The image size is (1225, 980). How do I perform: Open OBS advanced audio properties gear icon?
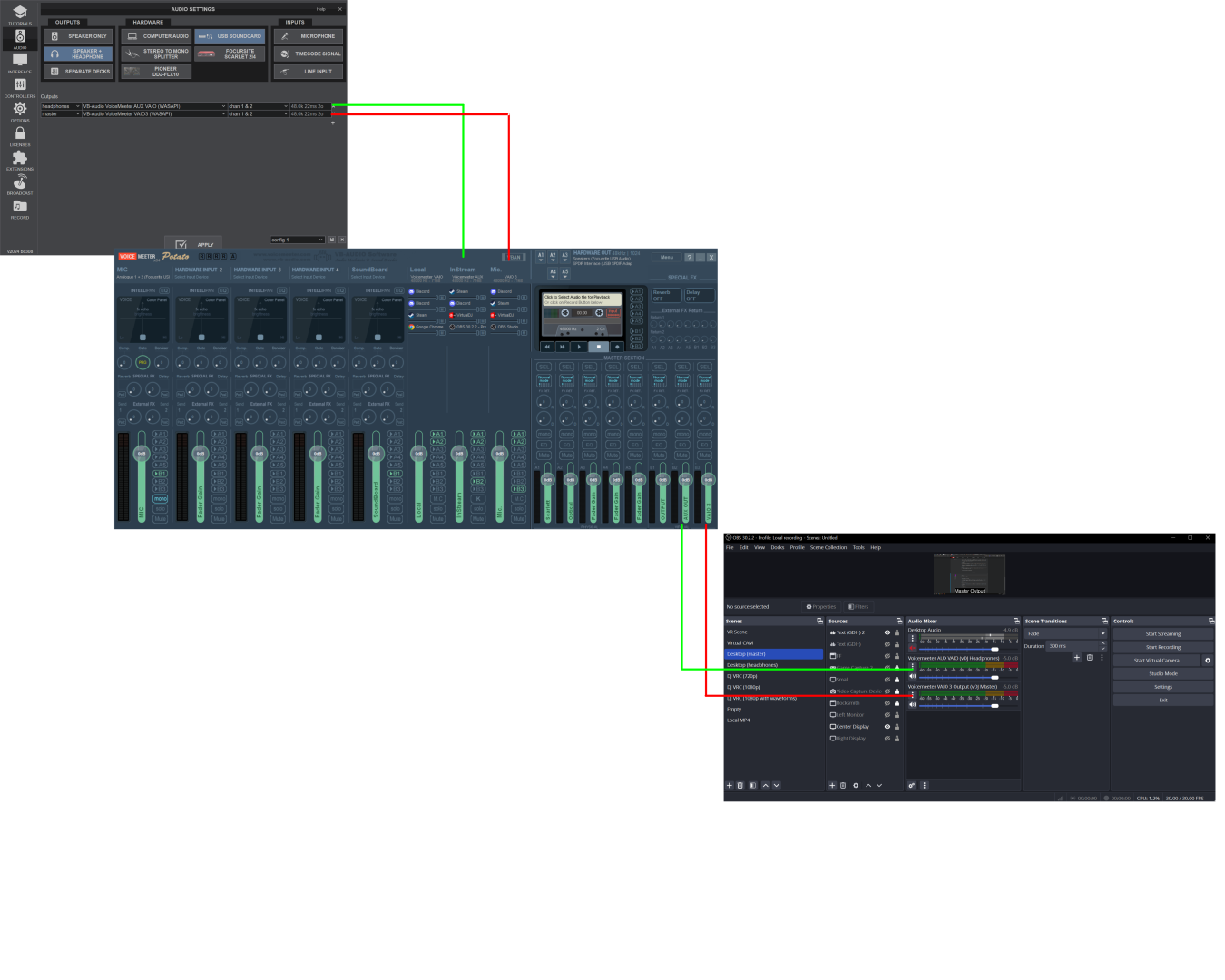912,785
